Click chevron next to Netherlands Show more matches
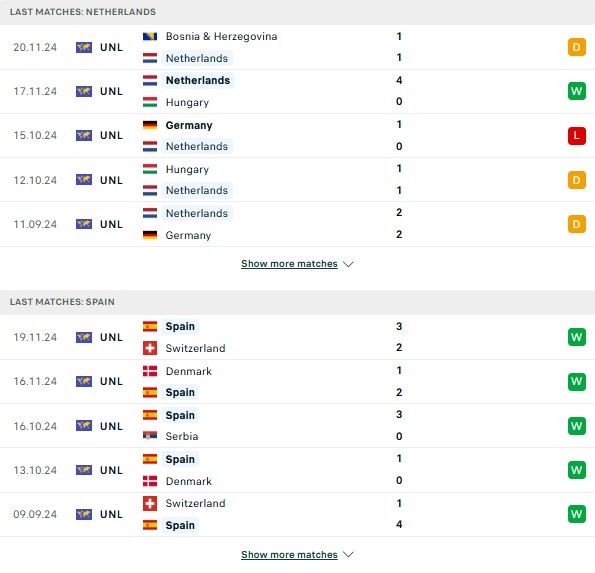 (348, 264)
